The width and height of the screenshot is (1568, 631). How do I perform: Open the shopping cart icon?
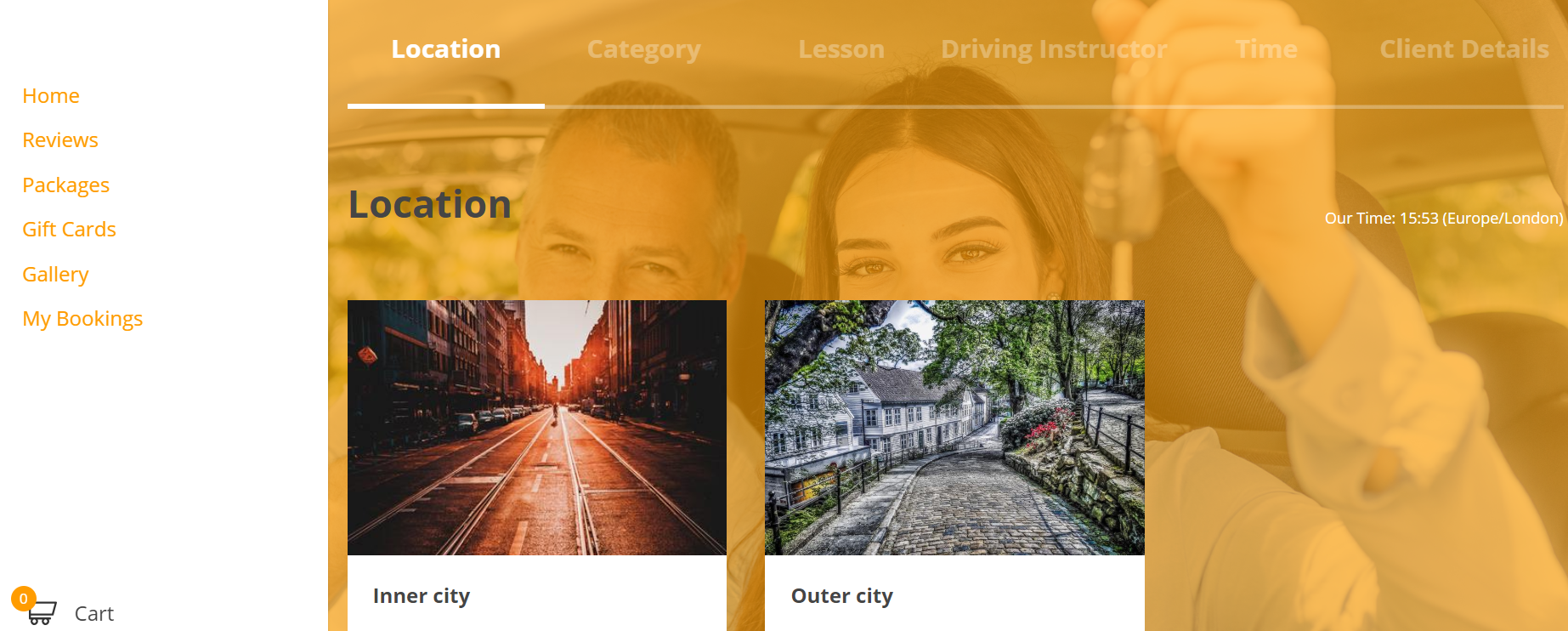[x=42, y=613]
